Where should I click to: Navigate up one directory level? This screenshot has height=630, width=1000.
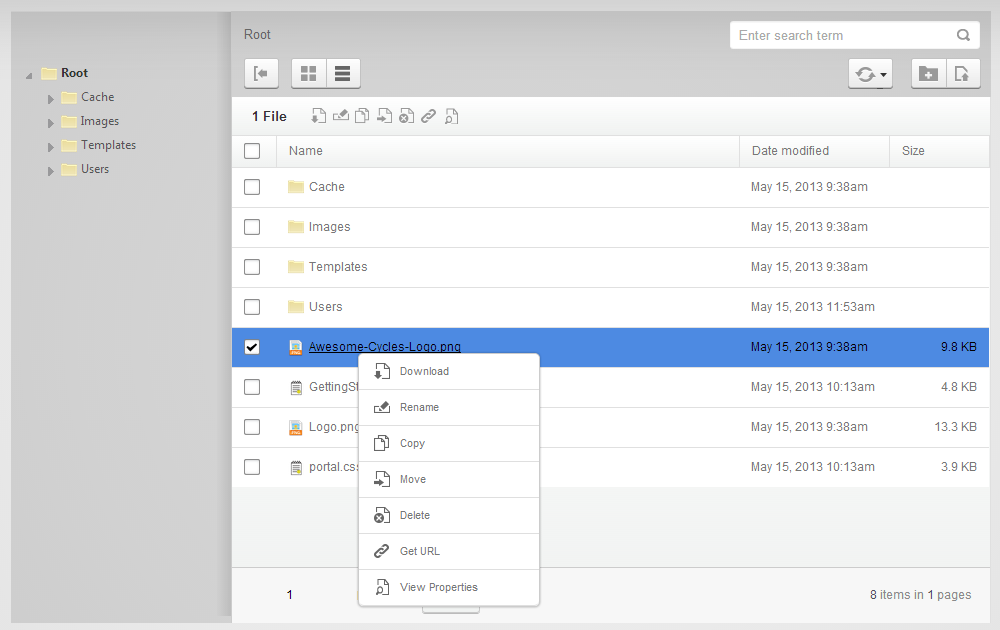261,73
